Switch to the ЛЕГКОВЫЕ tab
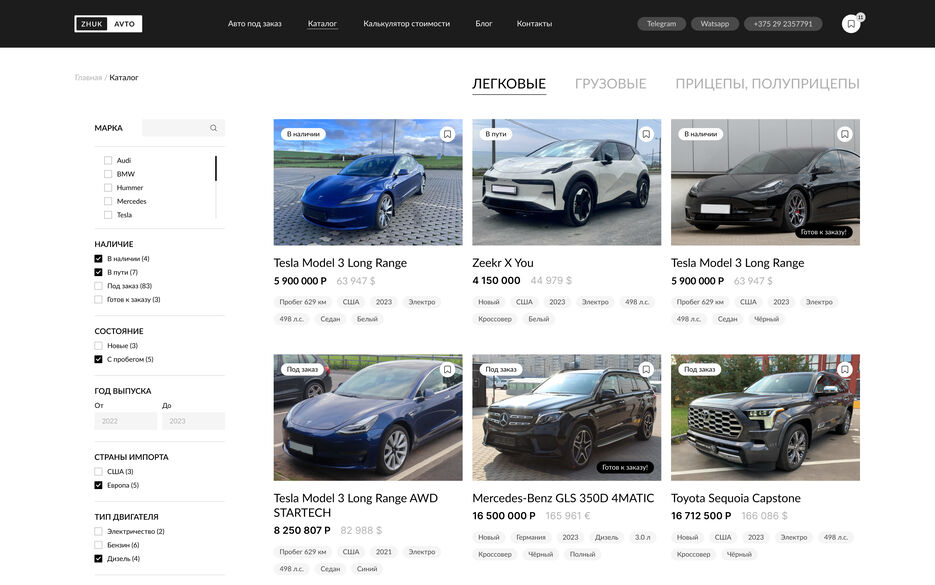Viewport: 935px width, 585px height. click(509, 83)
